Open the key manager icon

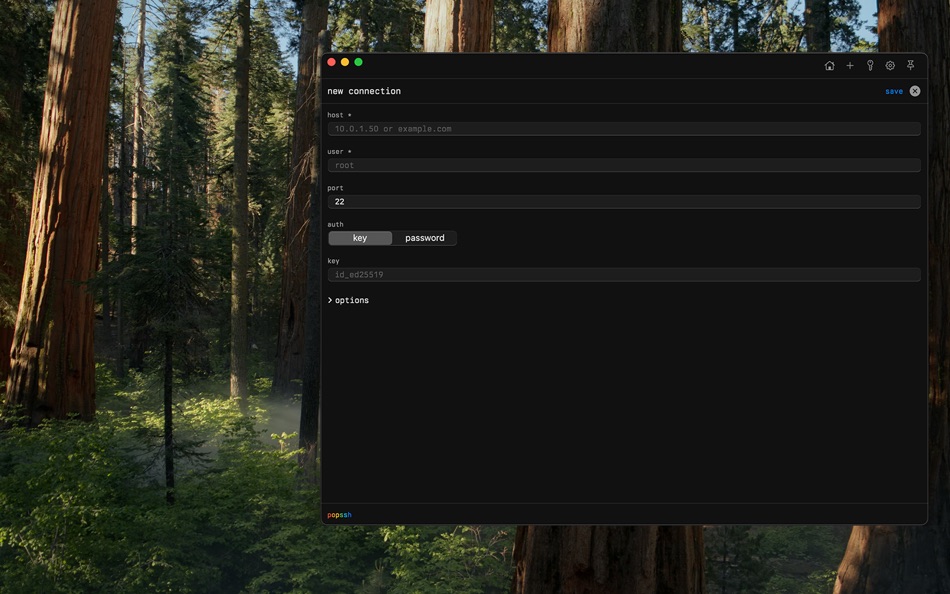point(870,65)
